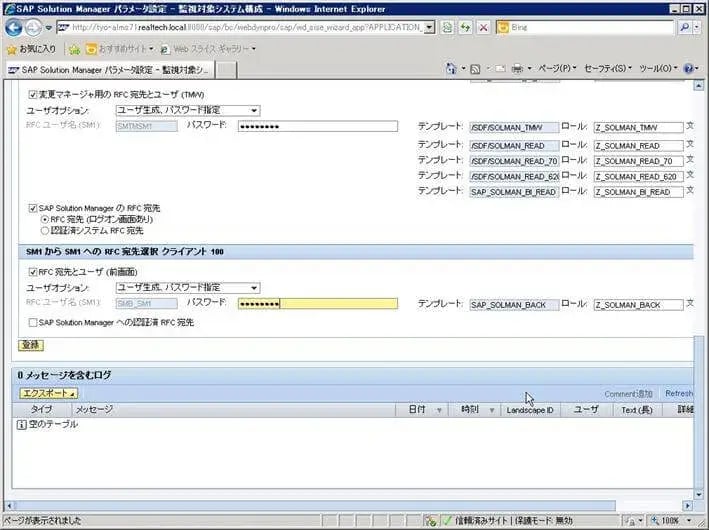Expand the Web スライス ギャラリー dropdown
This screenshot has width=709, height=530.
(x=254, y=49)
